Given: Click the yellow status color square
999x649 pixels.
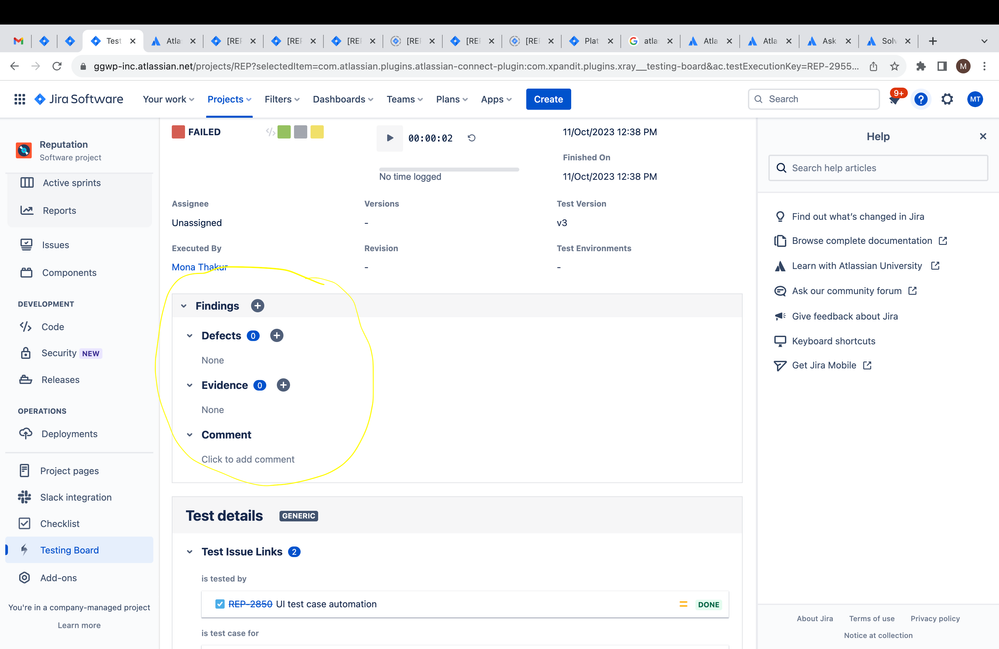Looking at the screenshot, I should pos(317,132).
